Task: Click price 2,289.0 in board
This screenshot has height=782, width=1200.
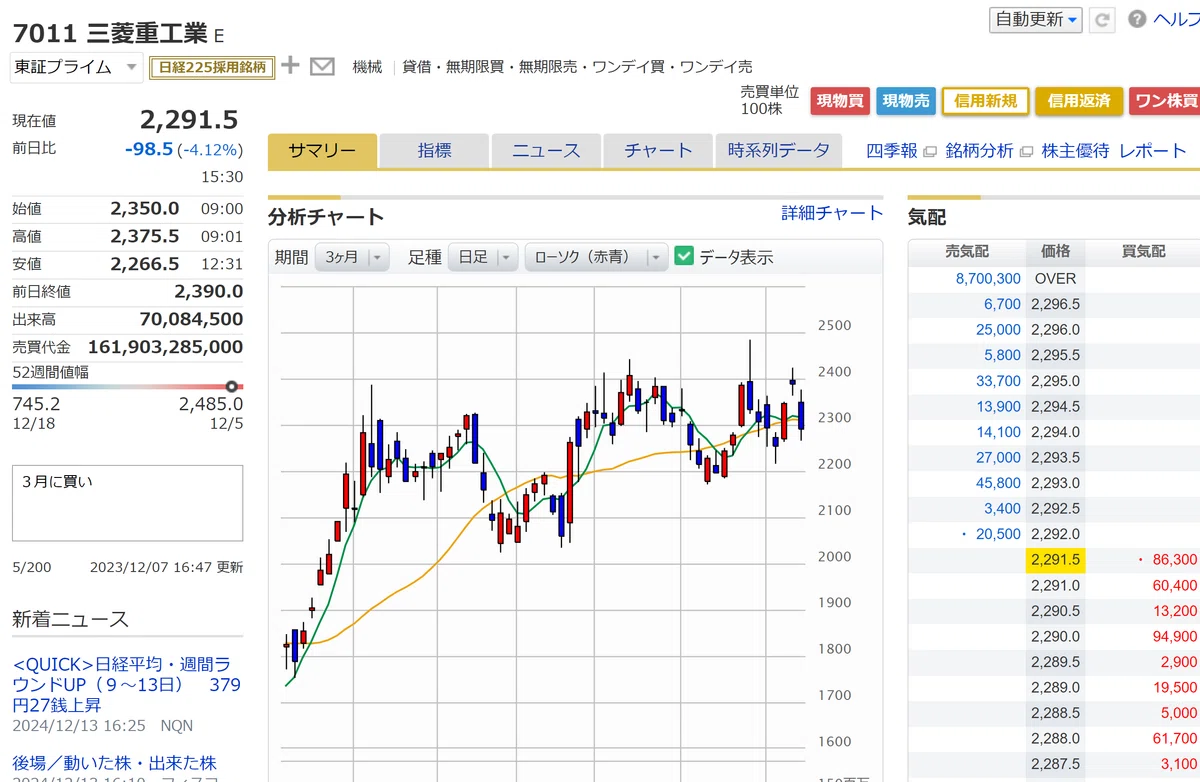Action: coord(1056,688)
